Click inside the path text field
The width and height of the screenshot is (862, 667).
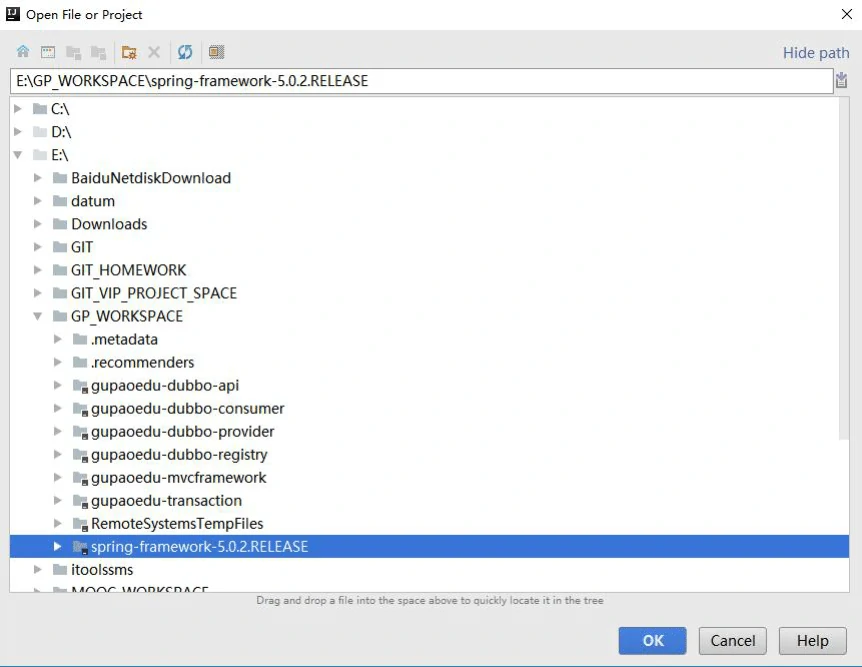pyautogui.click(x=420, y=81)
